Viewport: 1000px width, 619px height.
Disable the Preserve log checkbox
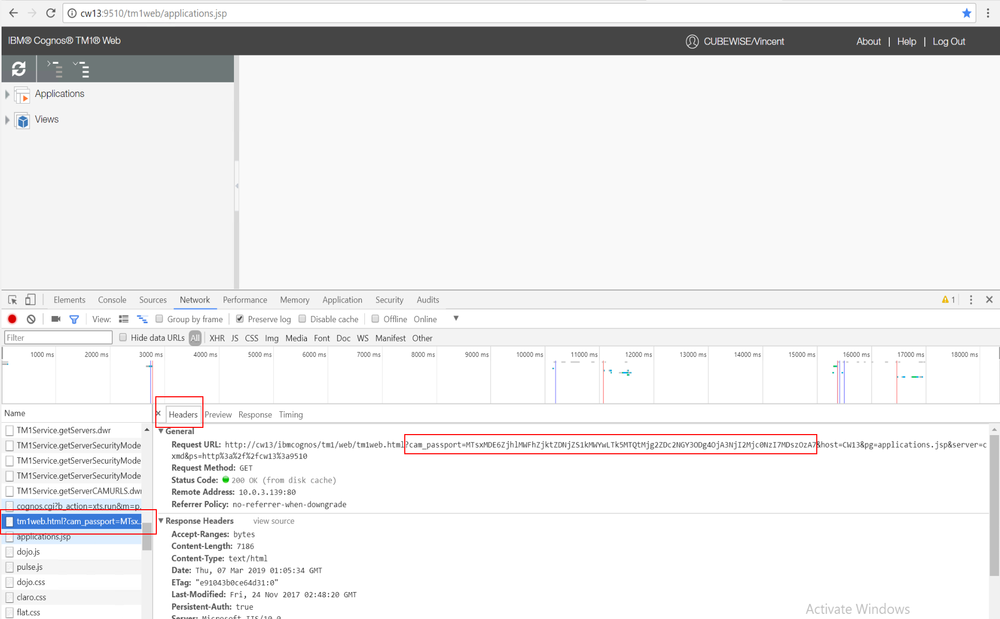[240, 319]
